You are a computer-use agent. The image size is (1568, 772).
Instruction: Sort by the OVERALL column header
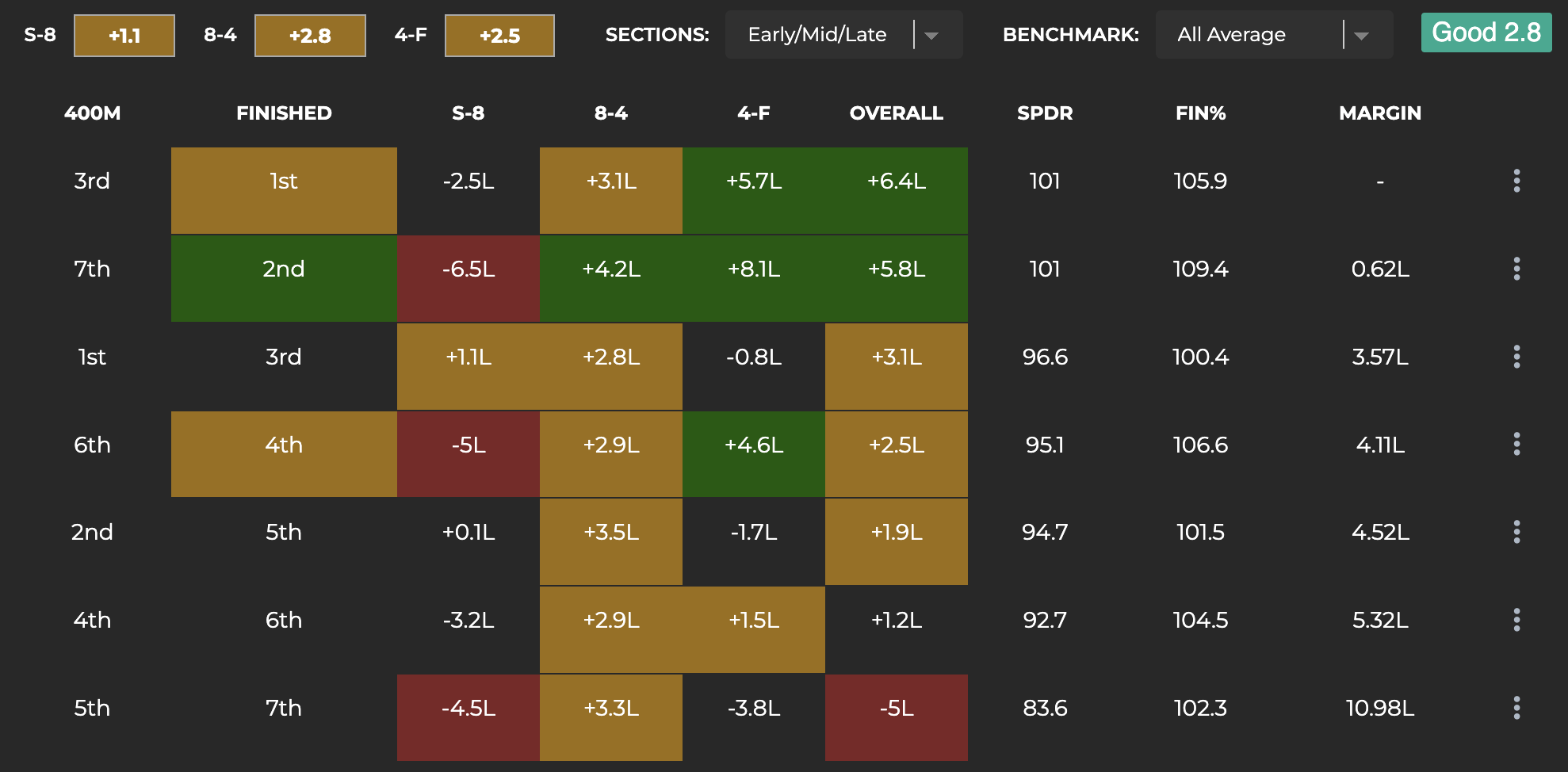896,113
